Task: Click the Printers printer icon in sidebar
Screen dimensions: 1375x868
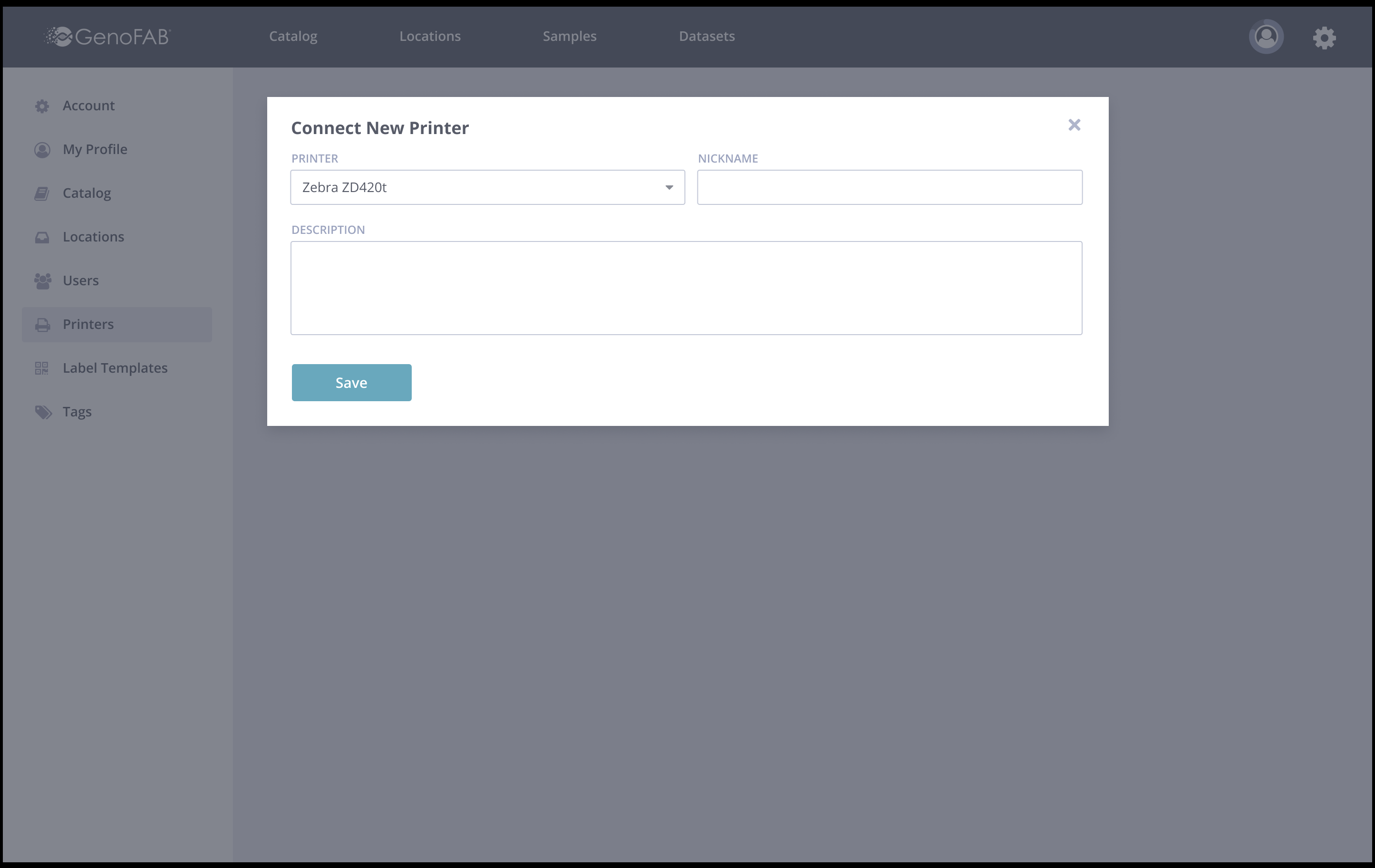Action: point(42,325)
